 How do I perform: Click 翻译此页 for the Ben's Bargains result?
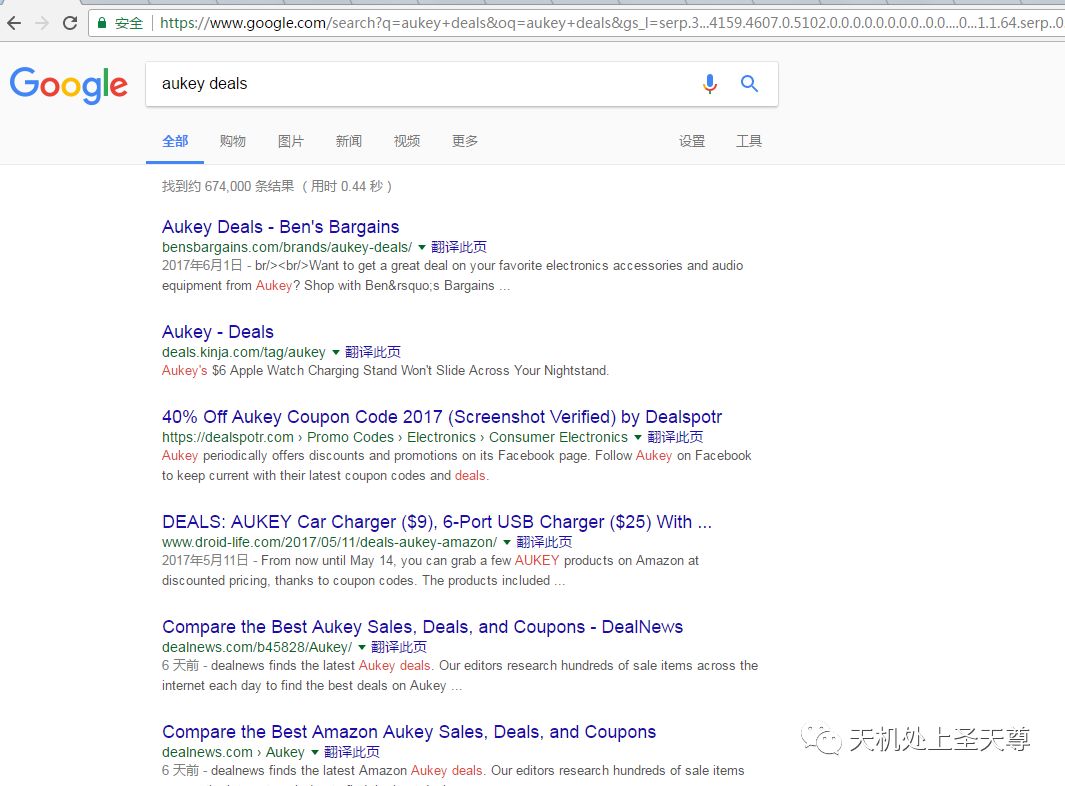pos(459,247)
